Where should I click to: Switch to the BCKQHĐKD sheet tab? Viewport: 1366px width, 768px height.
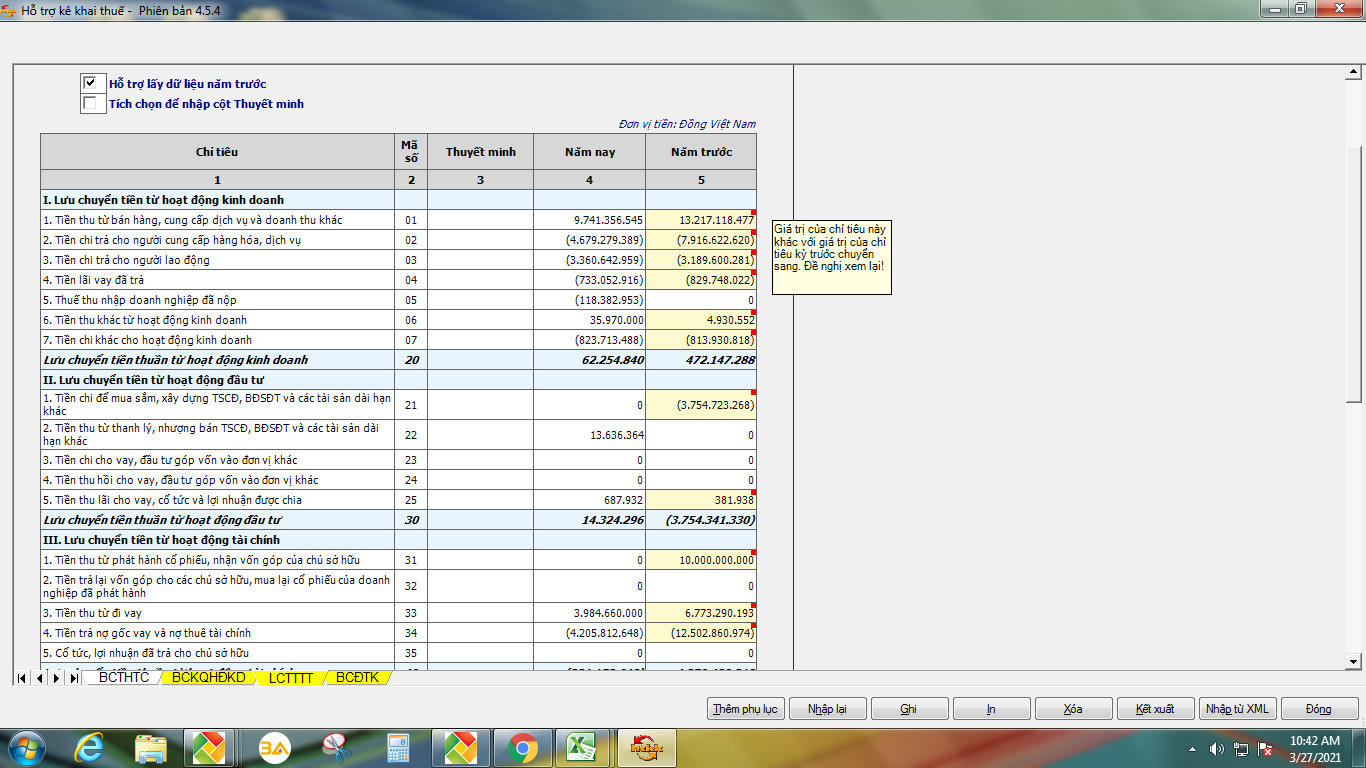[208, 678]
